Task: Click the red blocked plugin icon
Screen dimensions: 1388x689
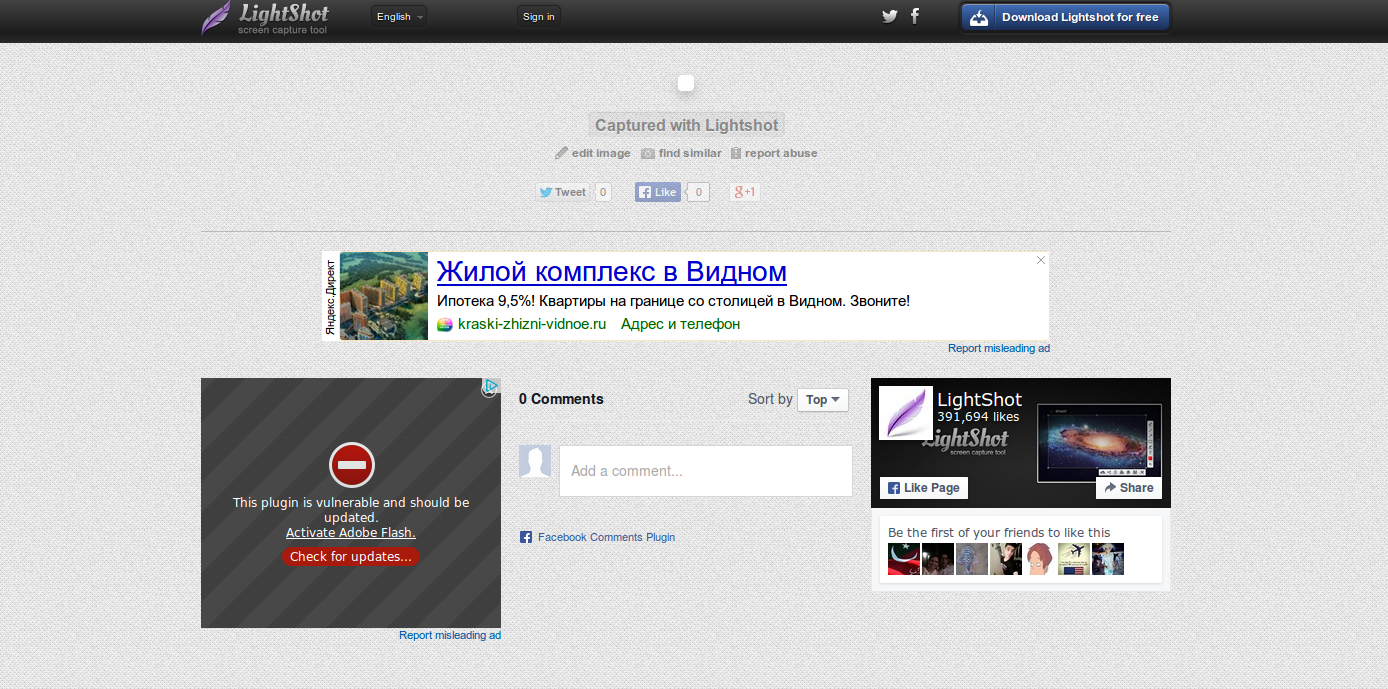Action: click(x=351, y=465)
